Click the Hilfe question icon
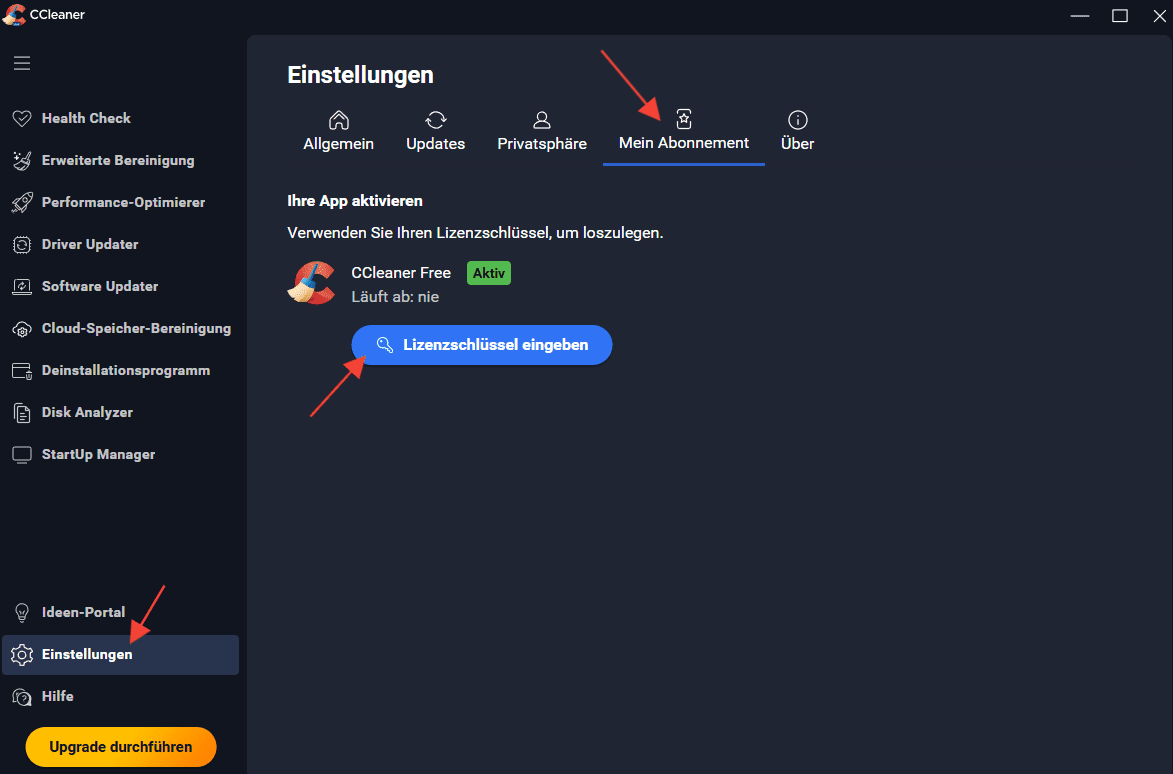Screen dimensions: 1173x774 tap(22, 697)
